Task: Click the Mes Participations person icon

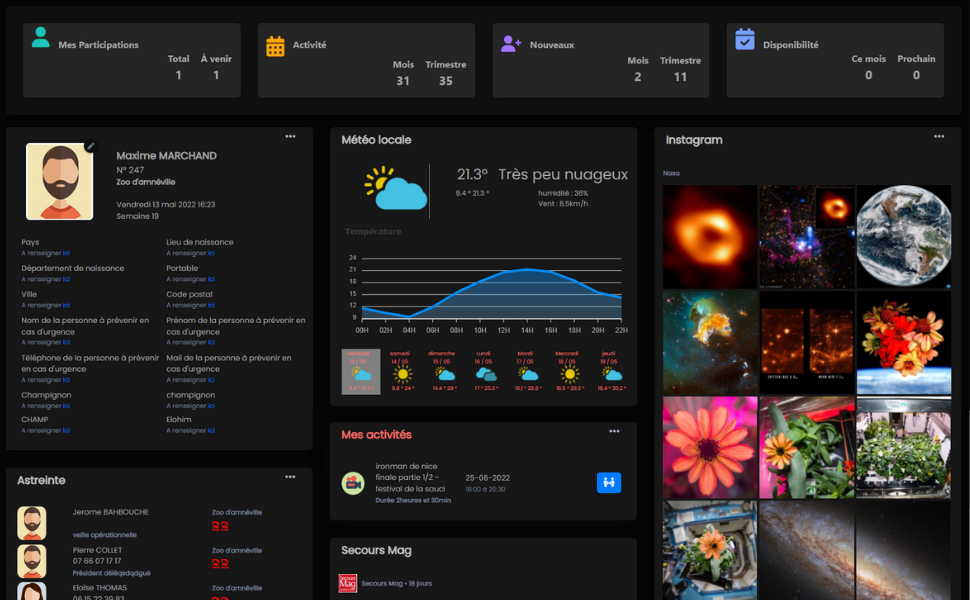Action: (40, 38)
